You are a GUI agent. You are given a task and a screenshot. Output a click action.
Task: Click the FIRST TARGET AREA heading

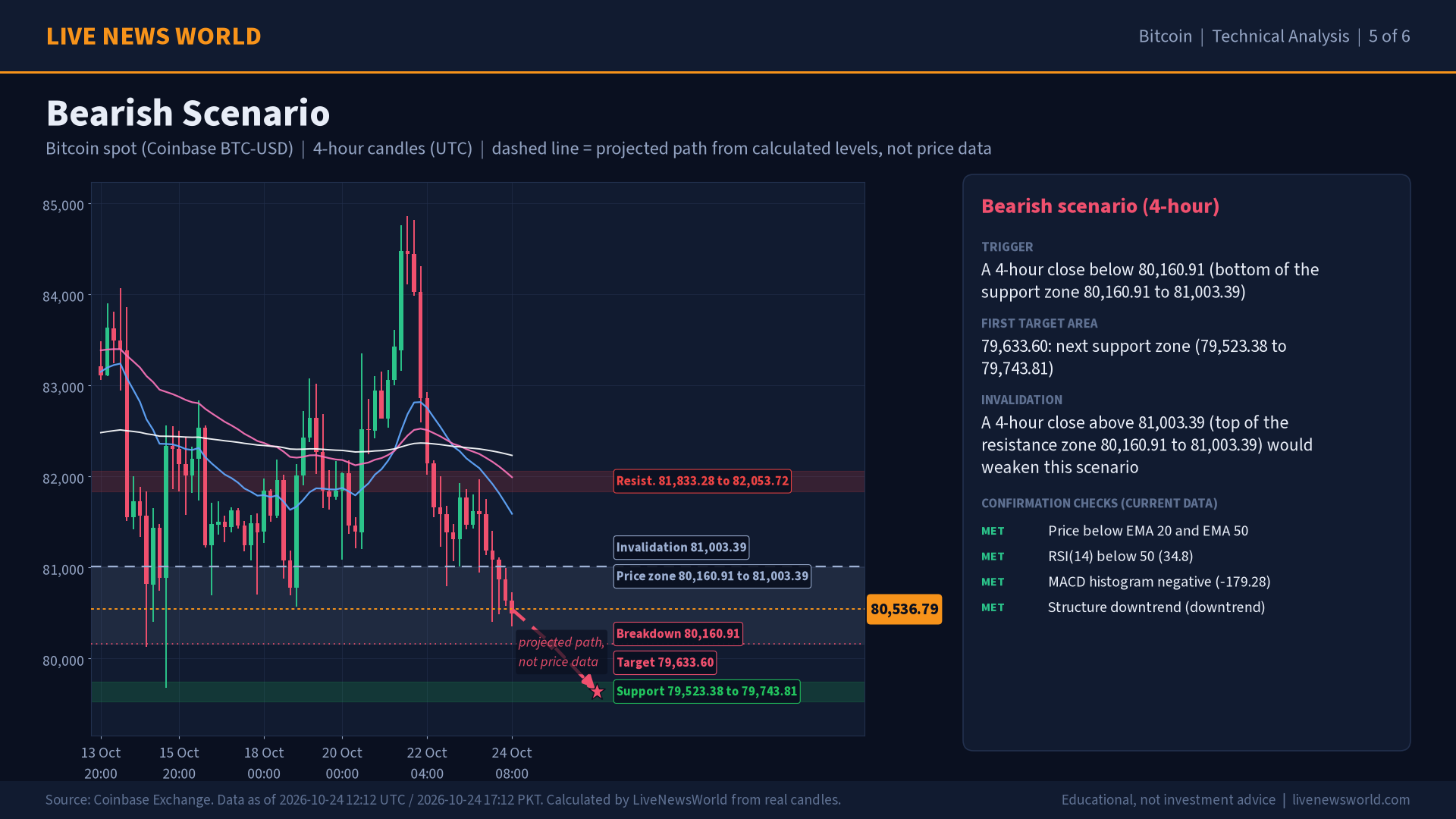pyautogui.click(x=1039, y=324)
